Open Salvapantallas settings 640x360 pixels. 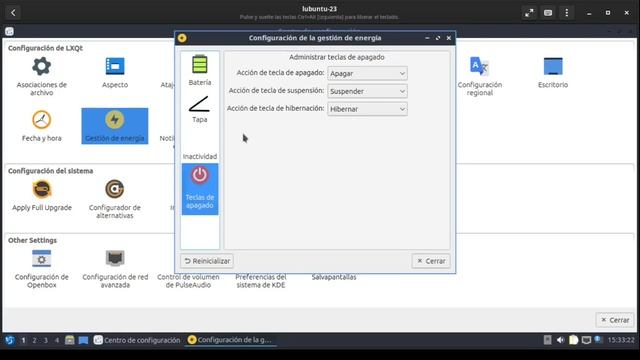[x=334, y=277]
